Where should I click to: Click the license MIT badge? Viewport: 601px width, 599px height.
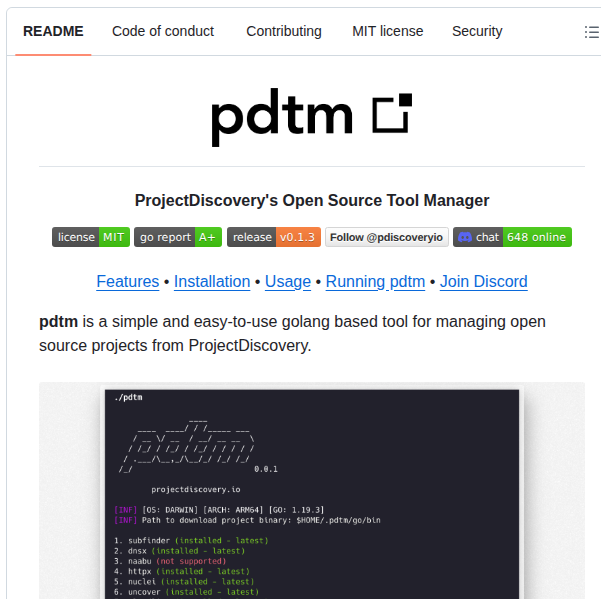tap(91, 237)
